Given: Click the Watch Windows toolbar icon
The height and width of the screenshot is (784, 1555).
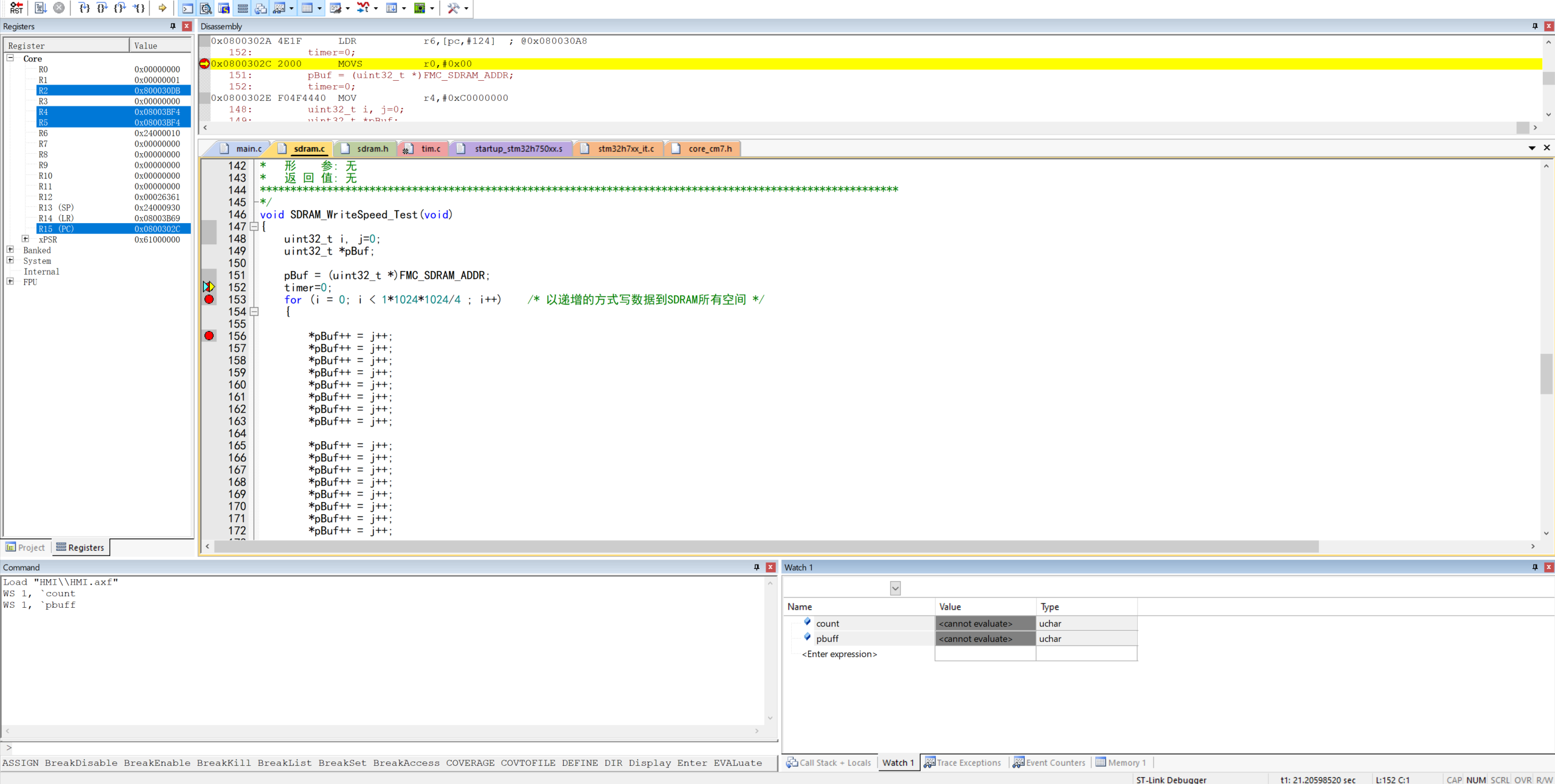Looking at the screenshot, I should pos(279,8).
